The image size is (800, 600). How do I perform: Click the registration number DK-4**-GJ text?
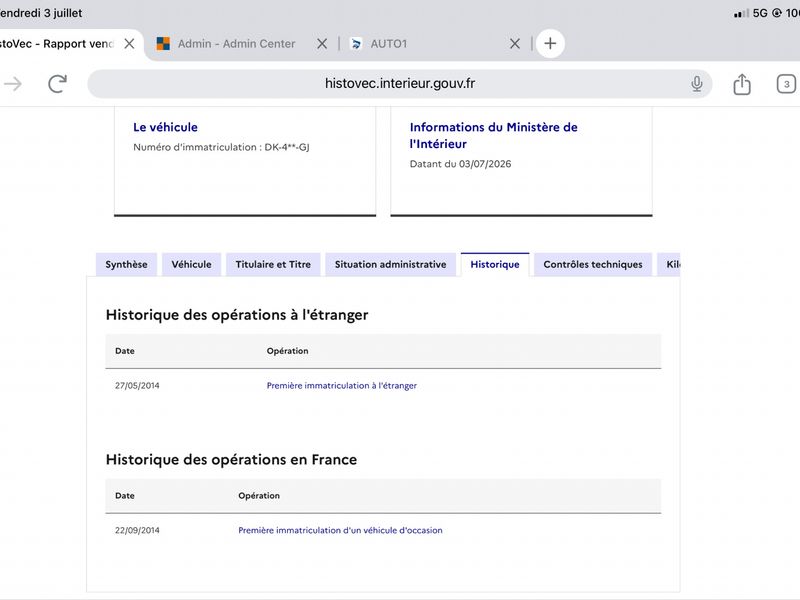[x=287, y=147]
